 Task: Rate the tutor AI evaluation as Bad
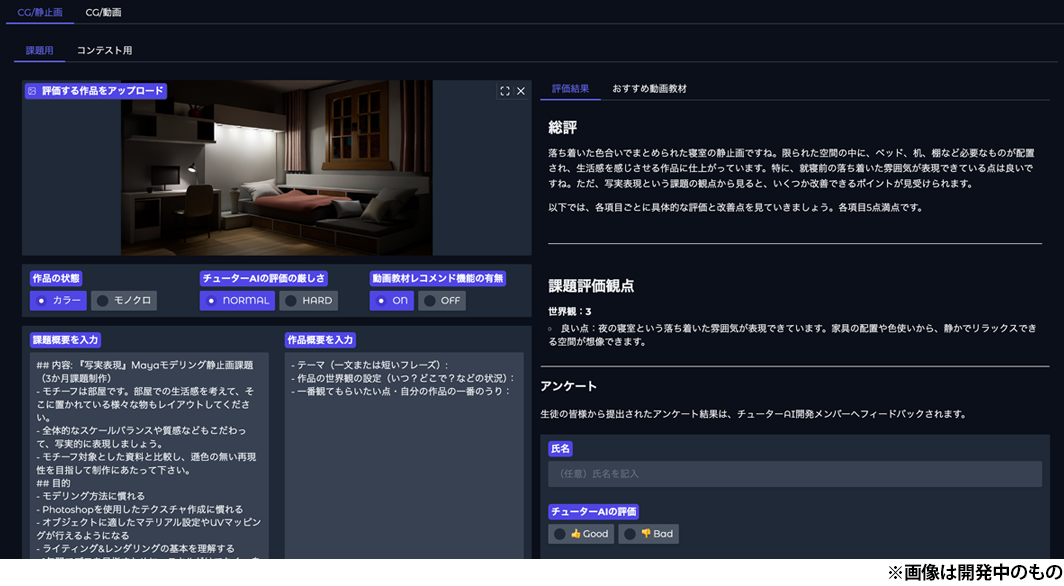click(648, 533)
